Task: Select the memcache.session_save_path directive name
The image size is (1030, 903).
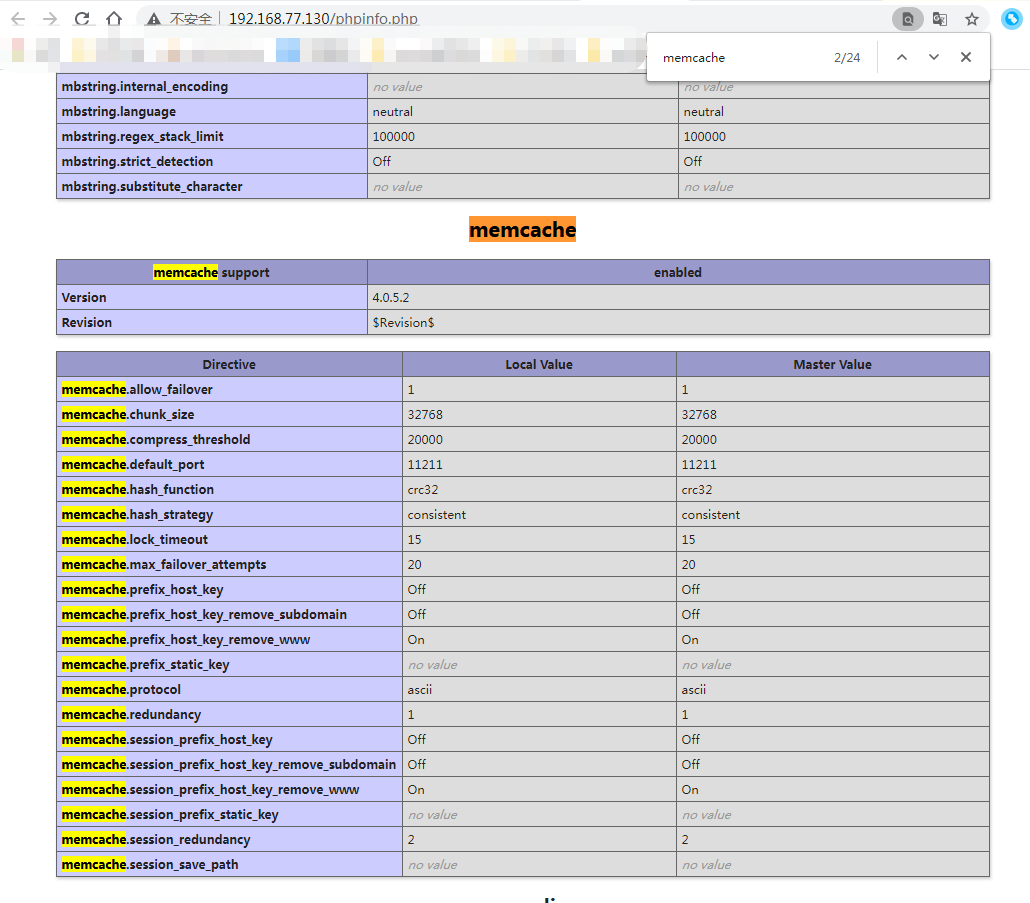Action: pos(150,864)
